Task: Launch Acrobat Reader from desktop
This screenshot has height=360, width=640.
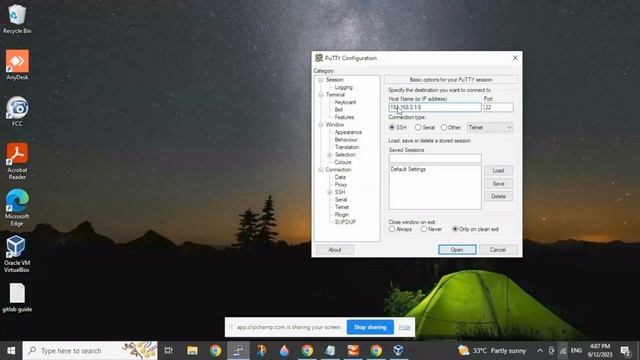Action: click(x=17, y=161)
